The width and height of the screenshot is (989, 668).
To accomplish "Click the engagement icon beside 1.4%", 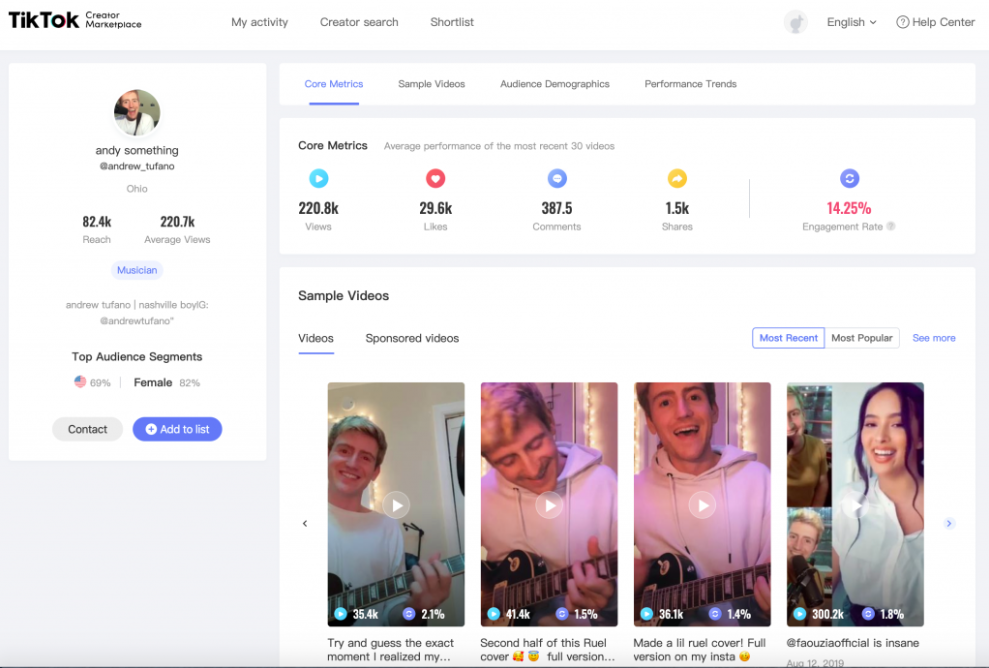I will 715,614.
